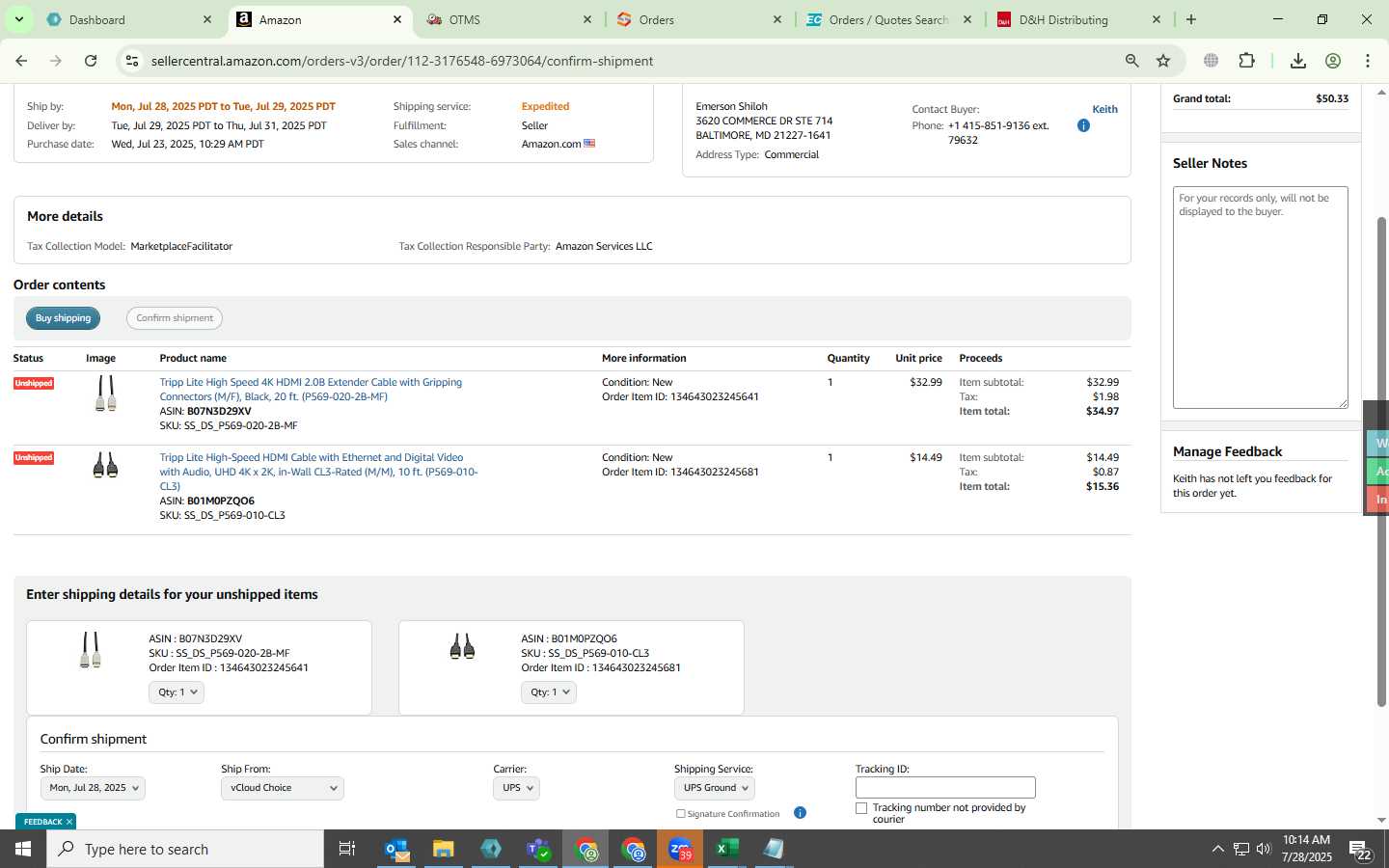Click the extender cable thumbnail in order contents
The image size is (1389, 868).
(x=105, y=393)
